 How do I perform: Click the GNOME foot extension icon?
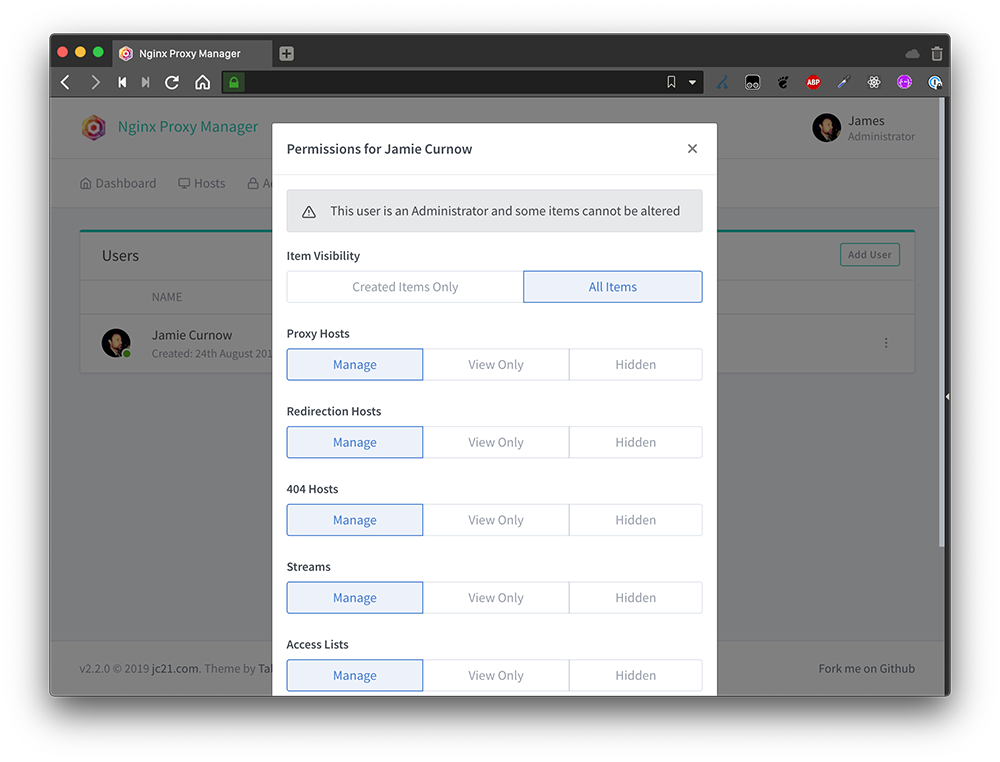(x=782, y=82)
